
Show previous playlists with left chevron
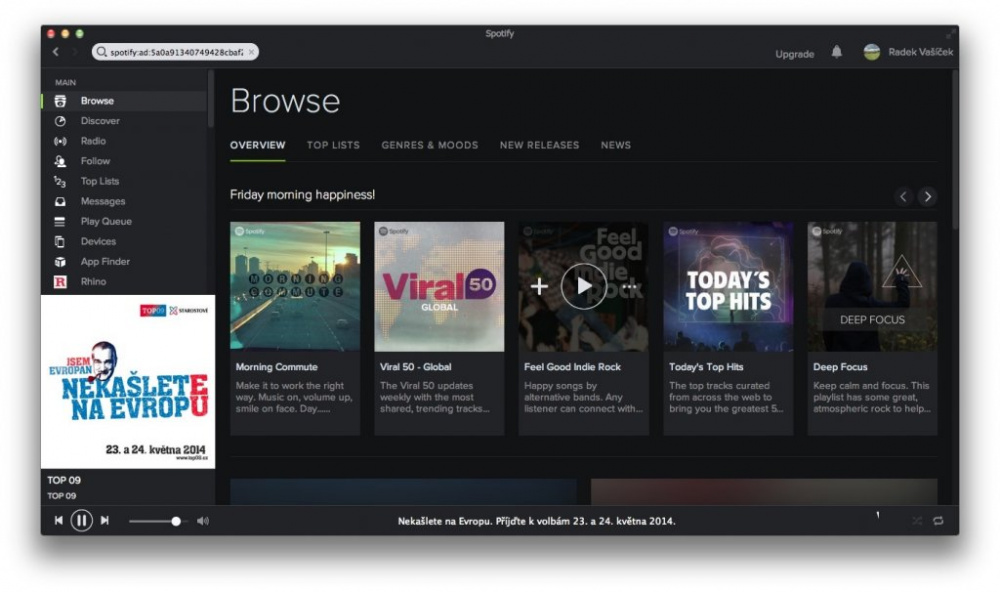point(903,196)
